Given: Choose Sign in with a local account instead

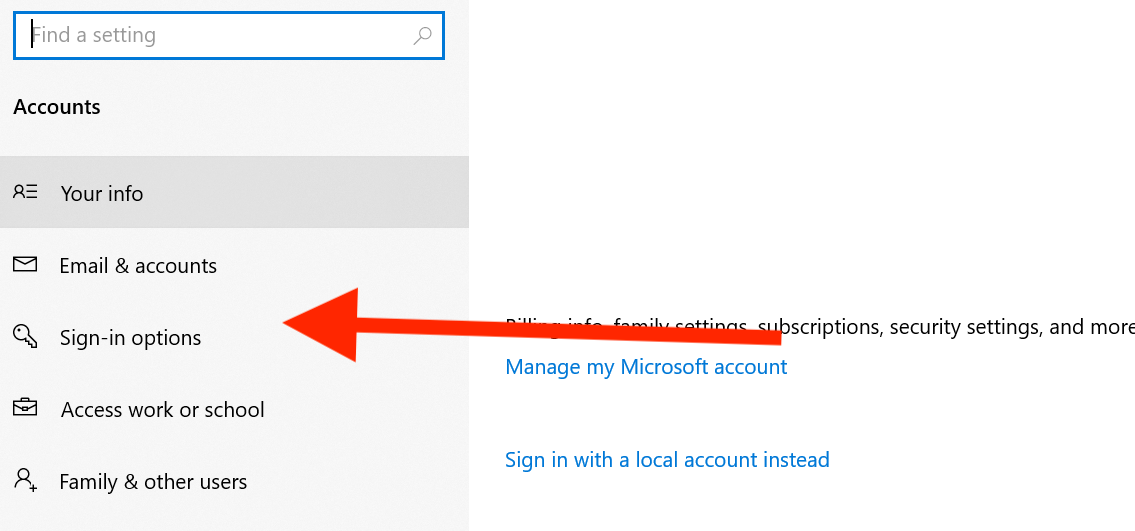Looking at the screenshot, I should pos(667,460).
